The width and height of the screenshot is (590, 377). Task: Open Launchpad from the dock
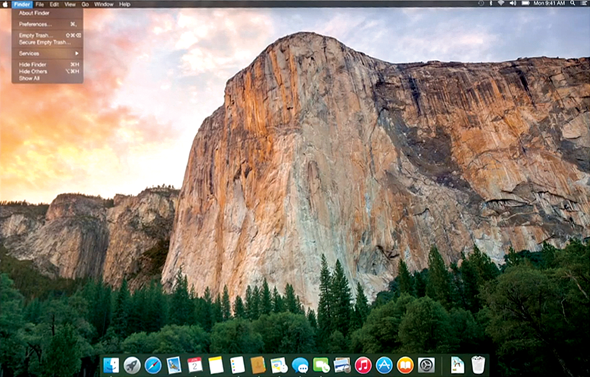132,365
